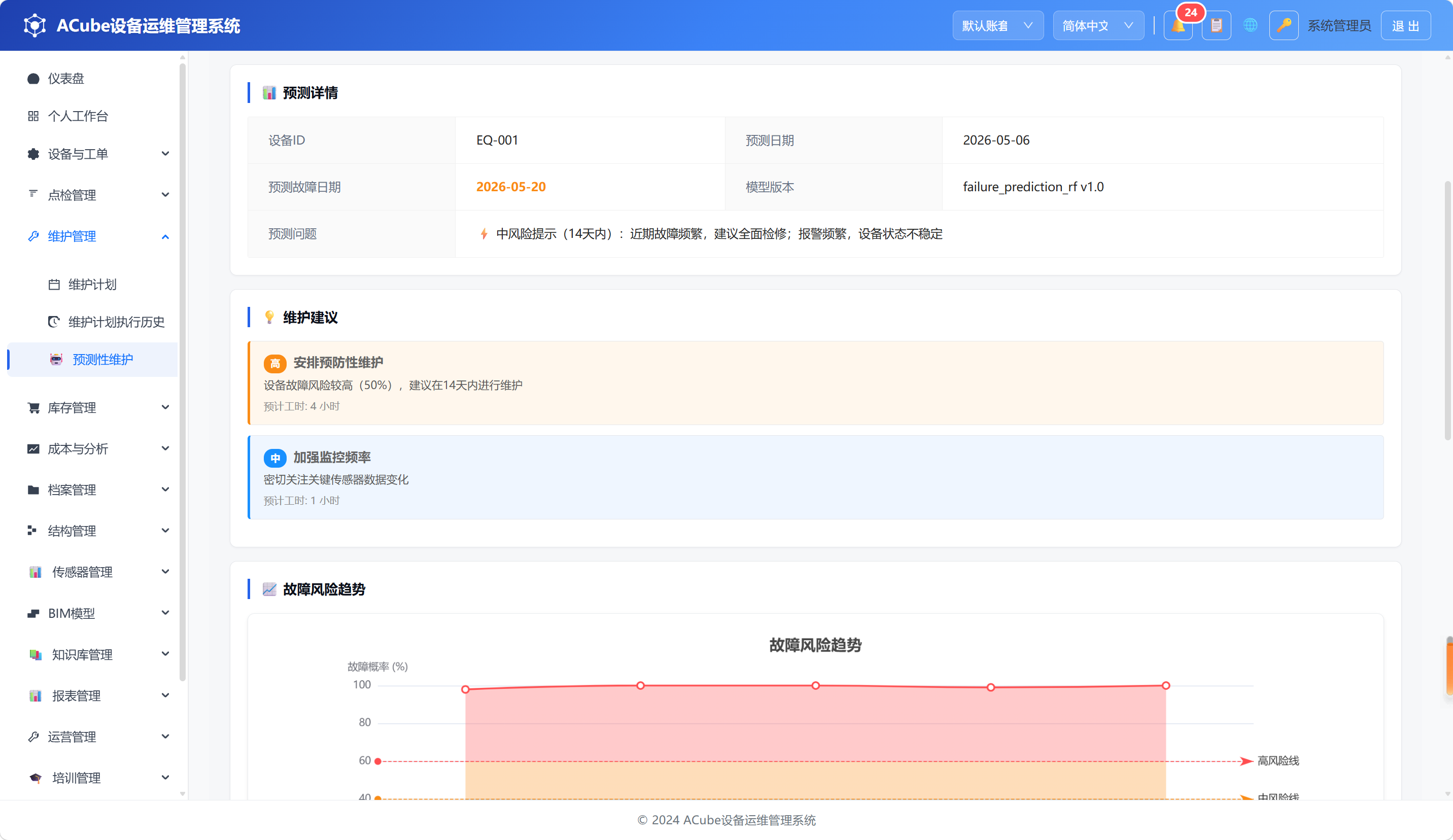Open the 个人工作台 menu item
Viewport: 1453px width, 840px height.
pyautogui.click(x=92, y=116)
